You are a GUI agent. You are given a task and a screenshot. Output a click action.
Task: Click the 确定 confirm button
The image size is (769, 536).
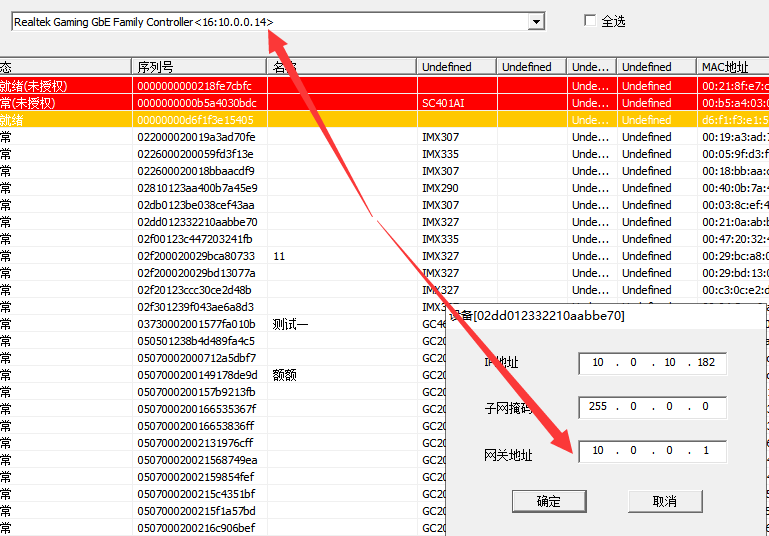[x=548, y=501]
